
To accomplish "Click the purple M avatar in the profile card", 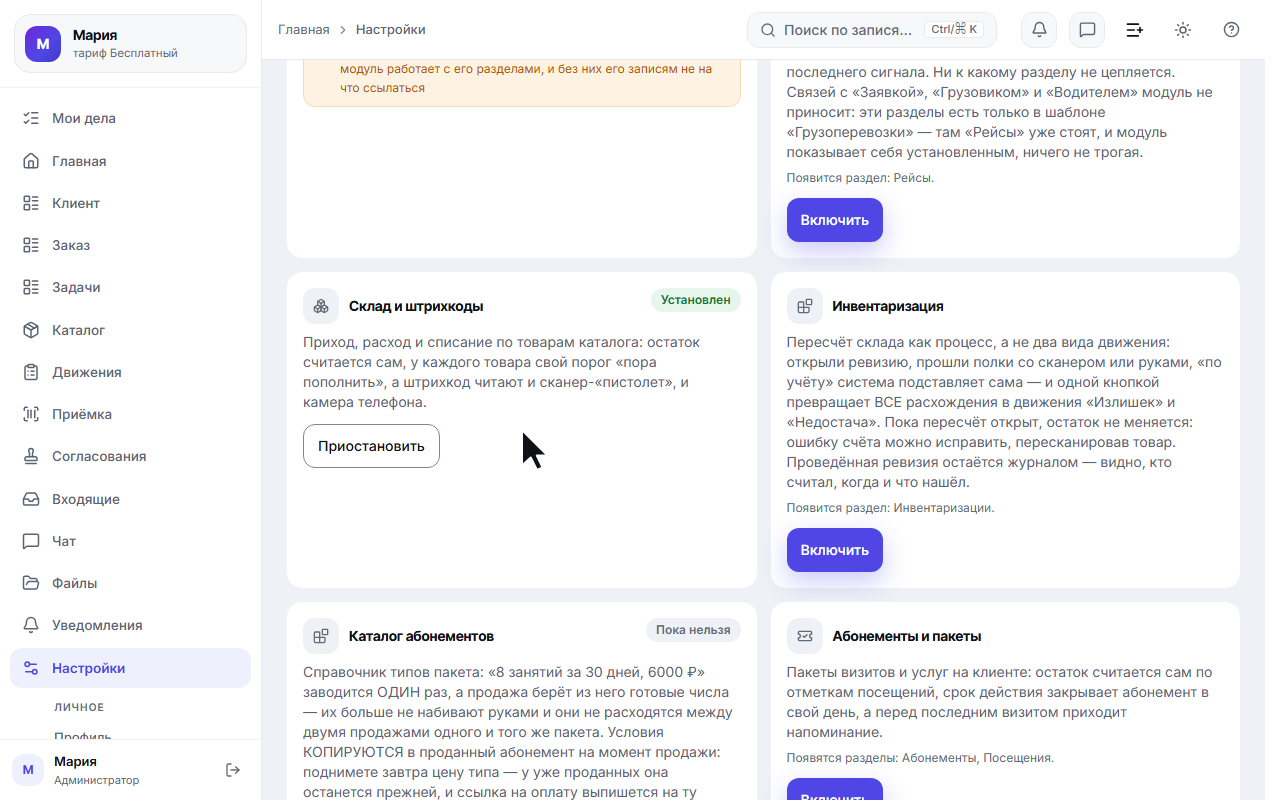I will tap(43, 44).
